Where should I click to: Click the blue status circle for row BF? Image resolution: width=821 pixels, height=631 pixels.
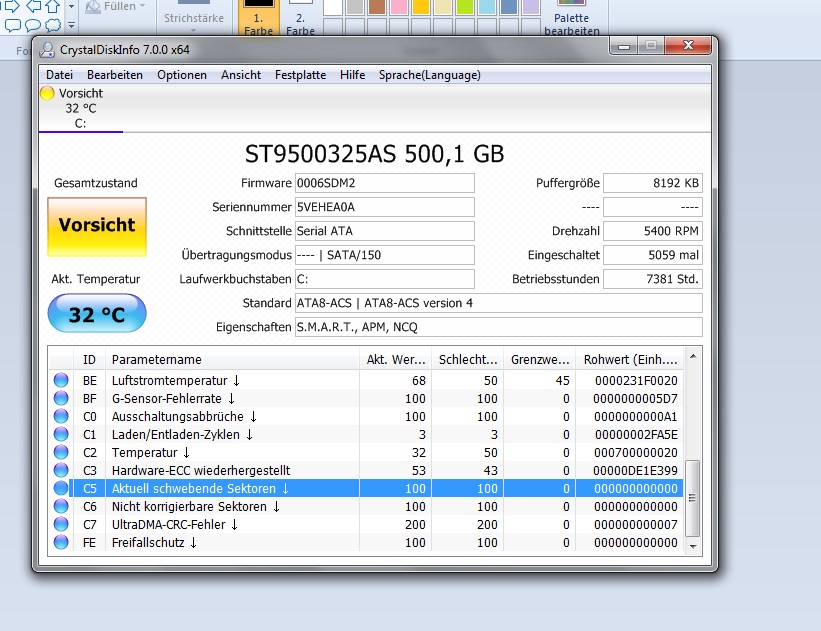point(61,398)
